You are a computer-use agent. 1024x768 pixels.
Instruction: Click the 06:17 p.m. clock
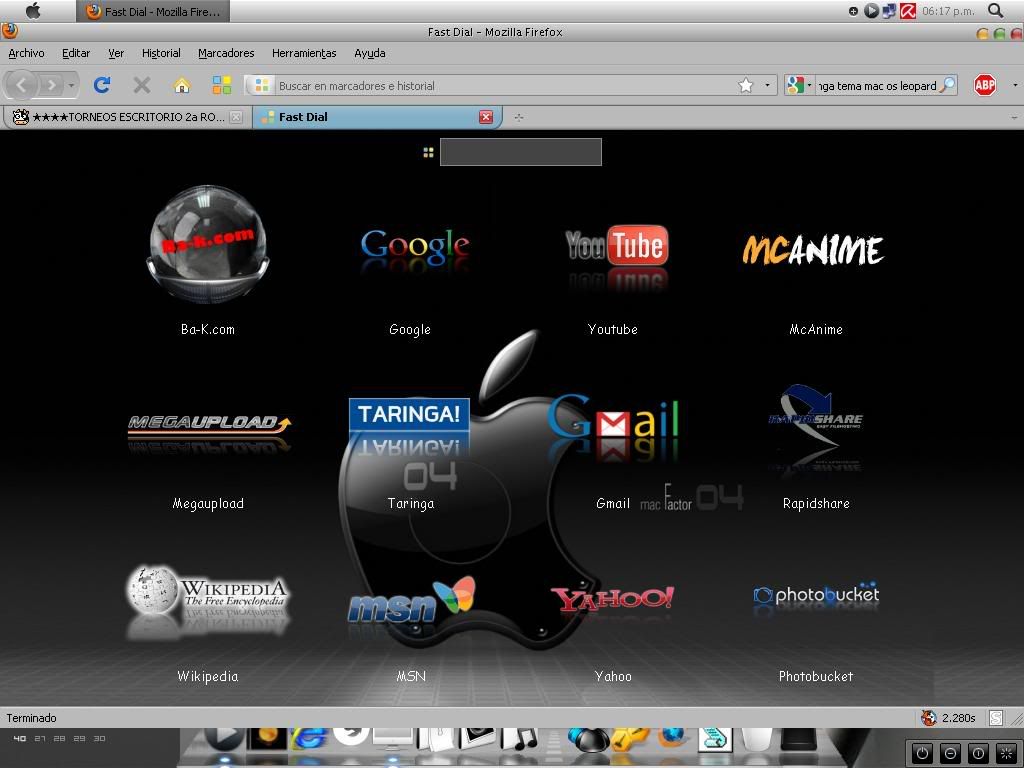pyautogui.click(x=948, y=11)
